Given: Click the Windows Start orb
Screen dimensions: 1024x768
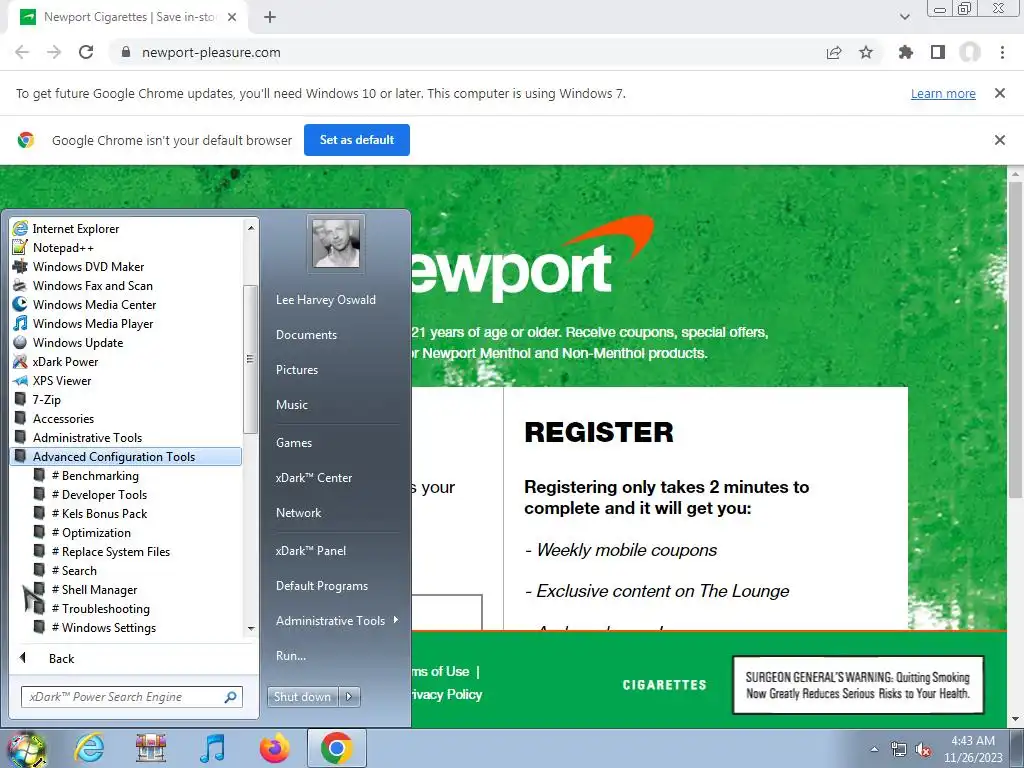Looking at the screenshot, I should pos(26,749).
